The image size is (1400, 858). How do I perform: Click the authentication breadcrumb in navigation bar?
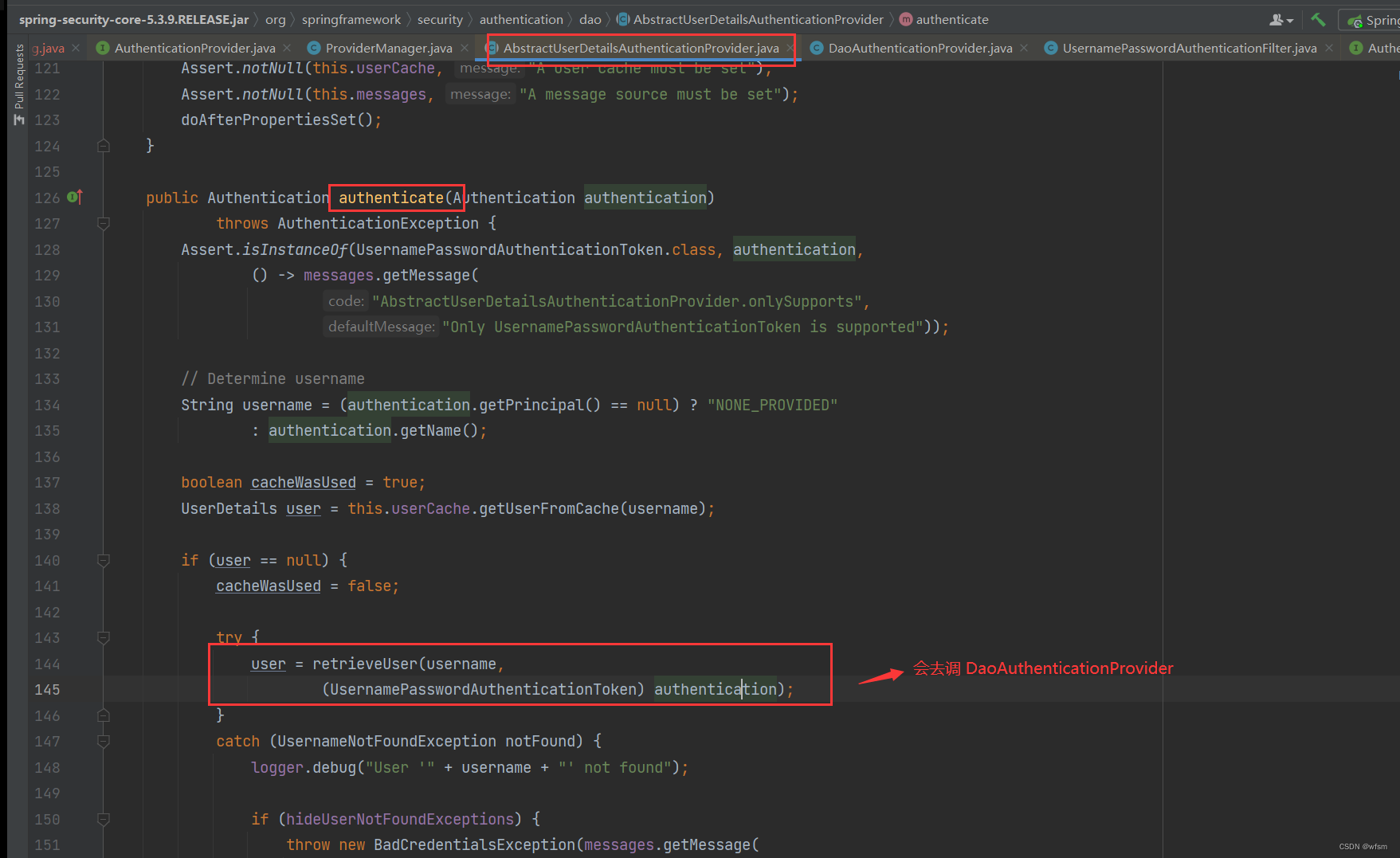tap(521, 19)
